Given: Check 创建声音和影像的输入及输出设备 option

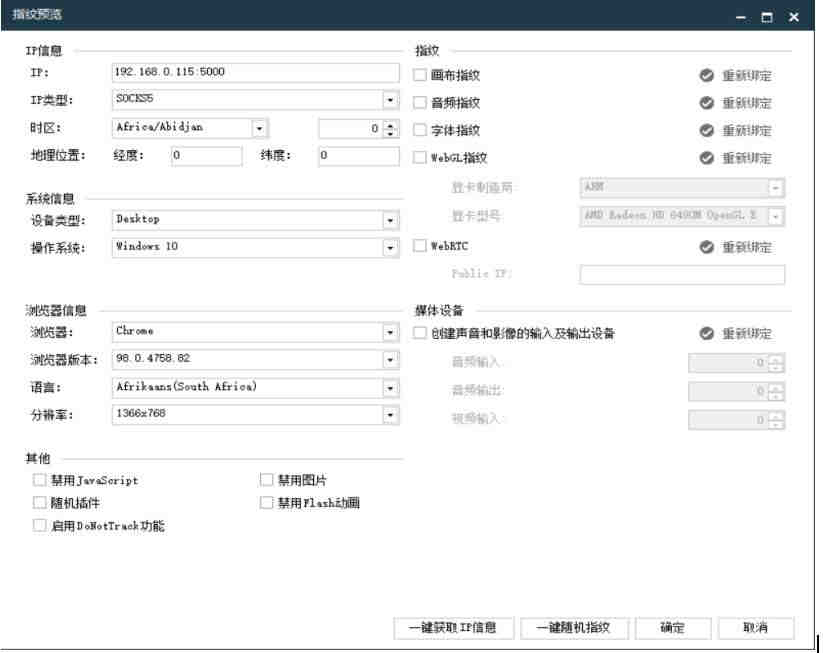Looking at the screenshot, I should (419, 333).
